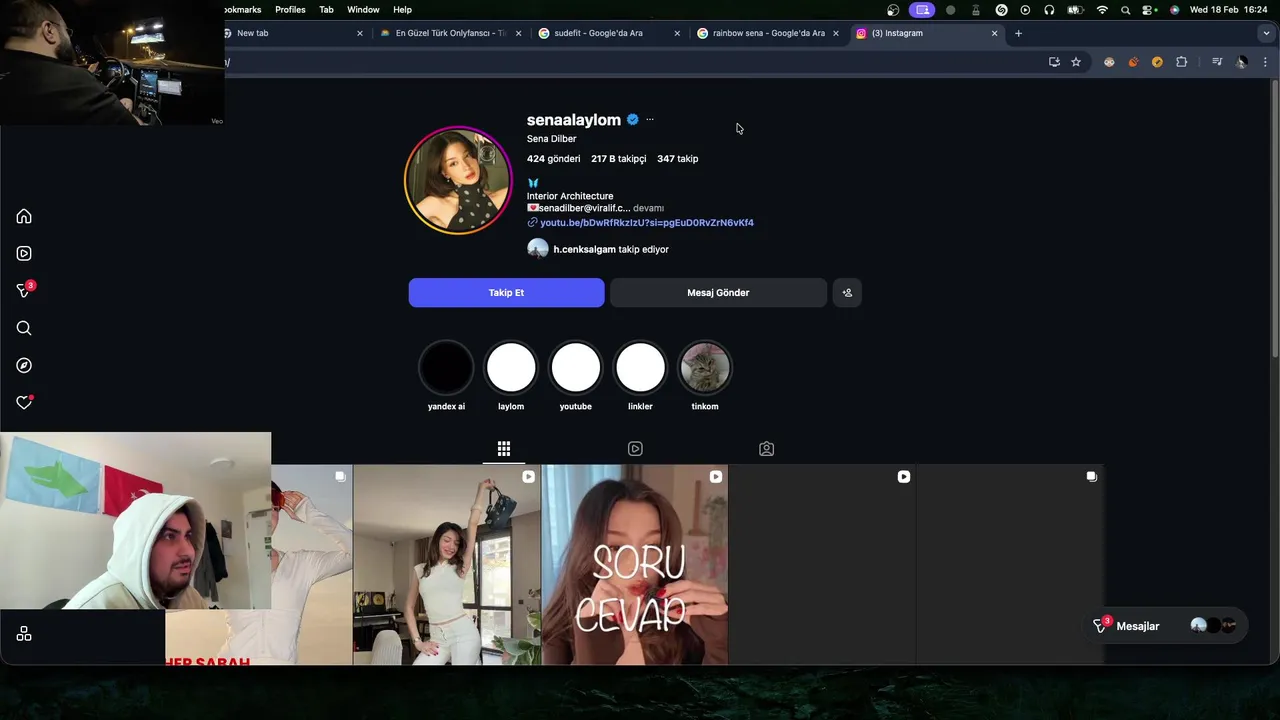Open Chrome three-dot menu
The image size is (1280, 720).
click(1265, 62)
